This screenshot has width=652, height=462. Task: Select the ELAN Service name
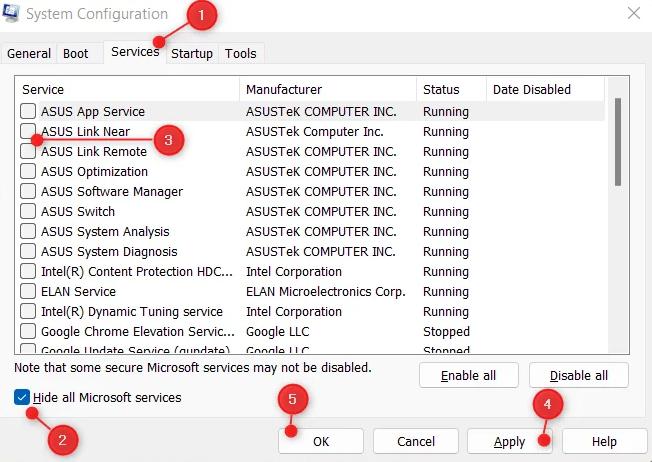click(78, 291)
